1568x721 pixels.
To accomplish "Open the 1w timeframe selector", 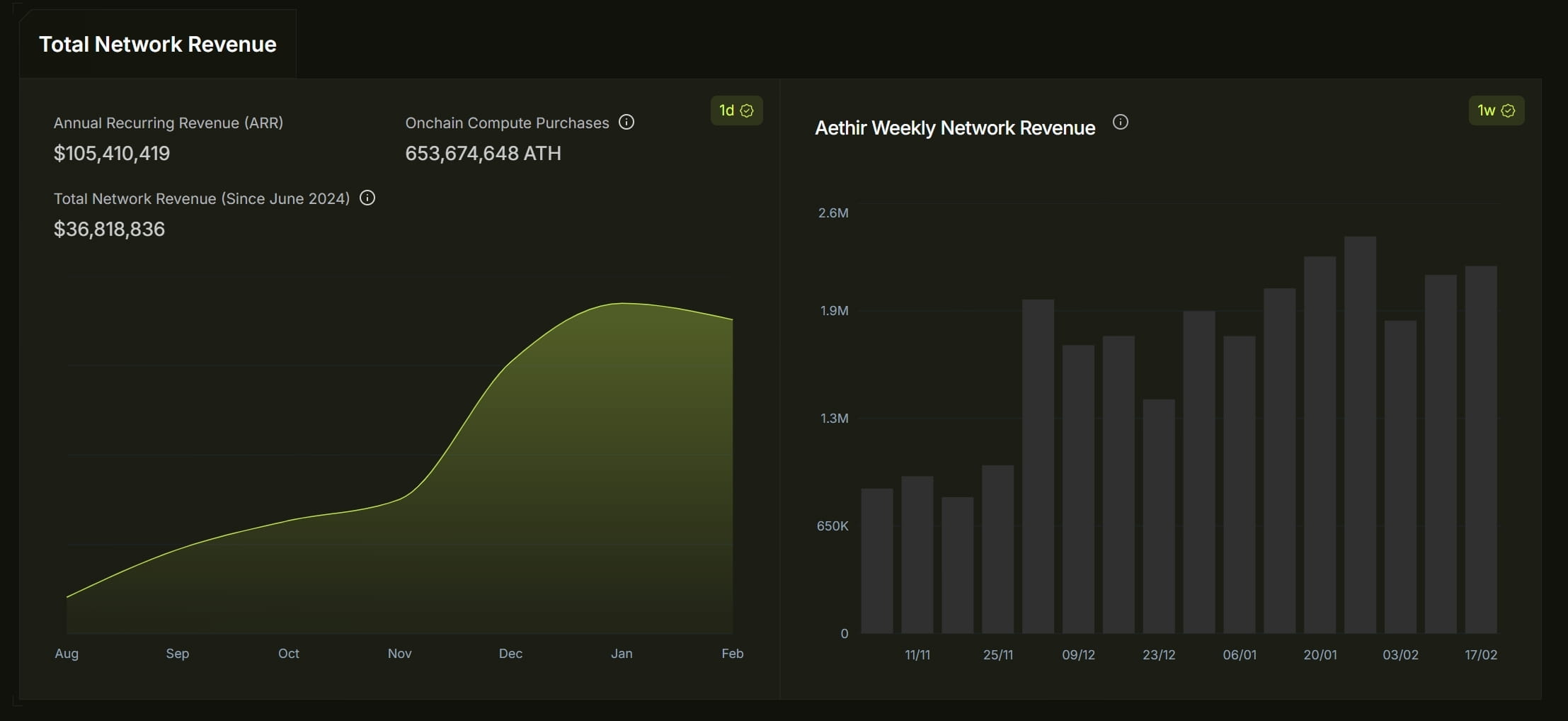I will click(x=1497, y=110).
